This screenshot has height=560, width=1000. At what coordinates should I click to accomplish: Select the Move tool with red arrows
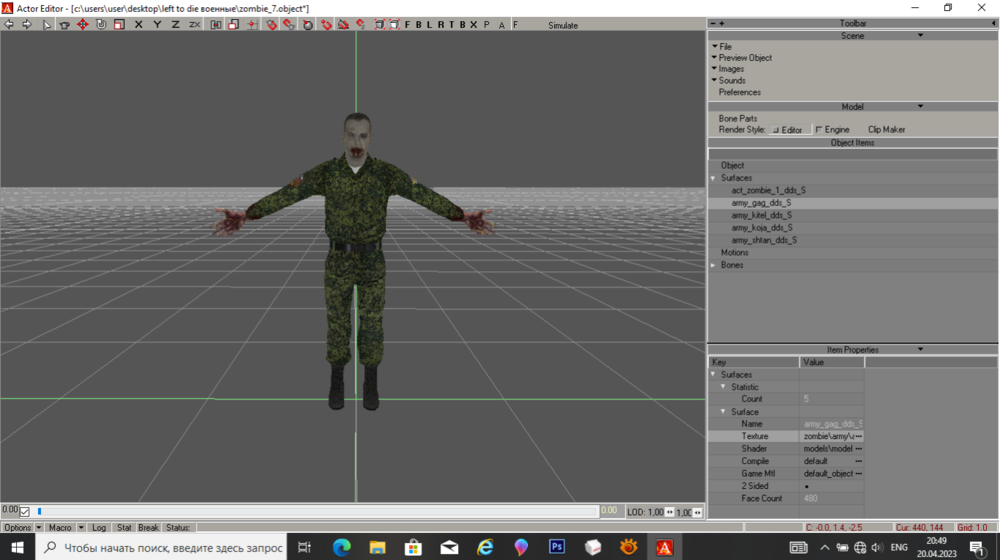83,24
